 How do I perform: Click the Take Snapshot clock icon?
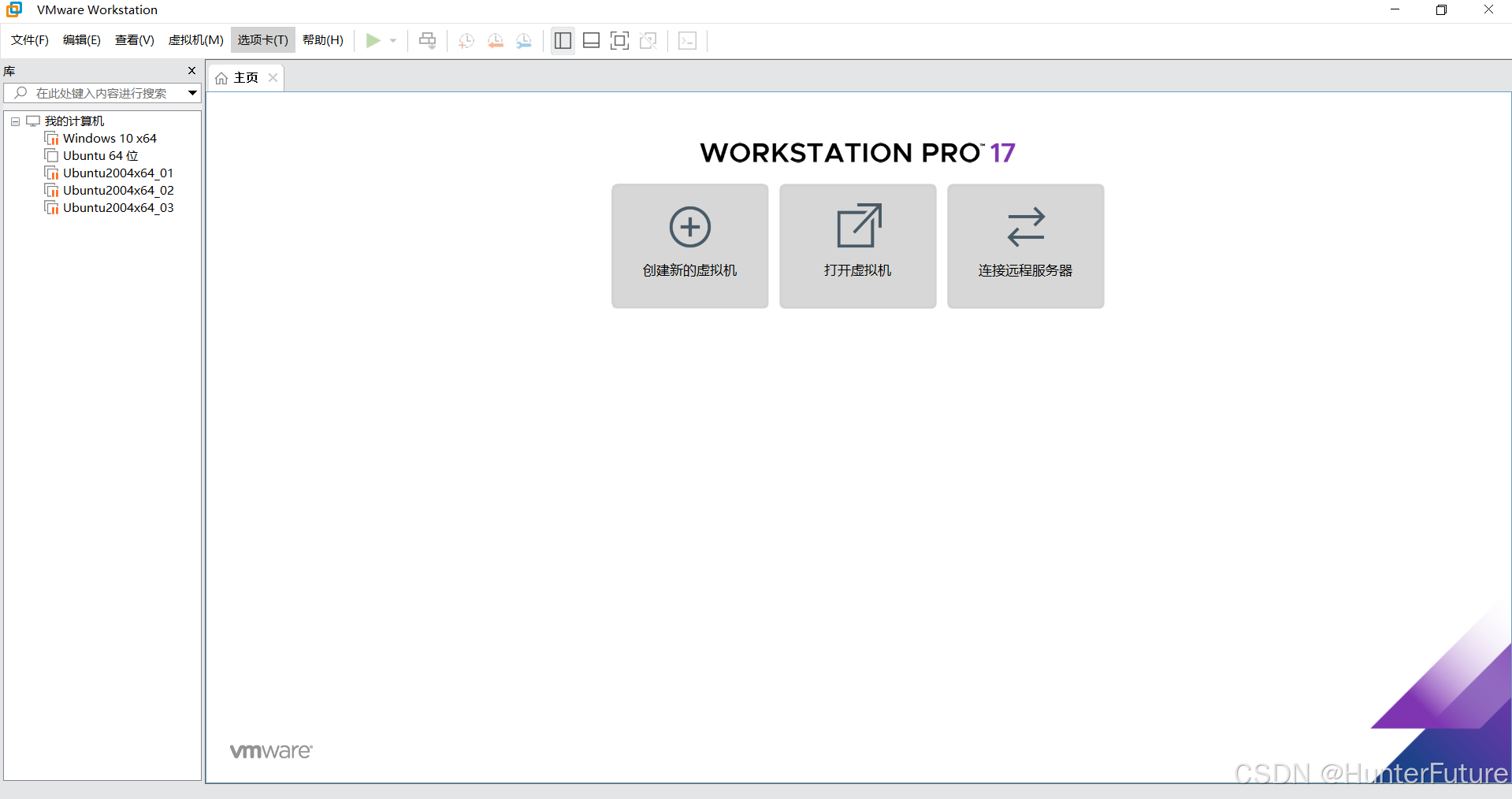(466, 41)
